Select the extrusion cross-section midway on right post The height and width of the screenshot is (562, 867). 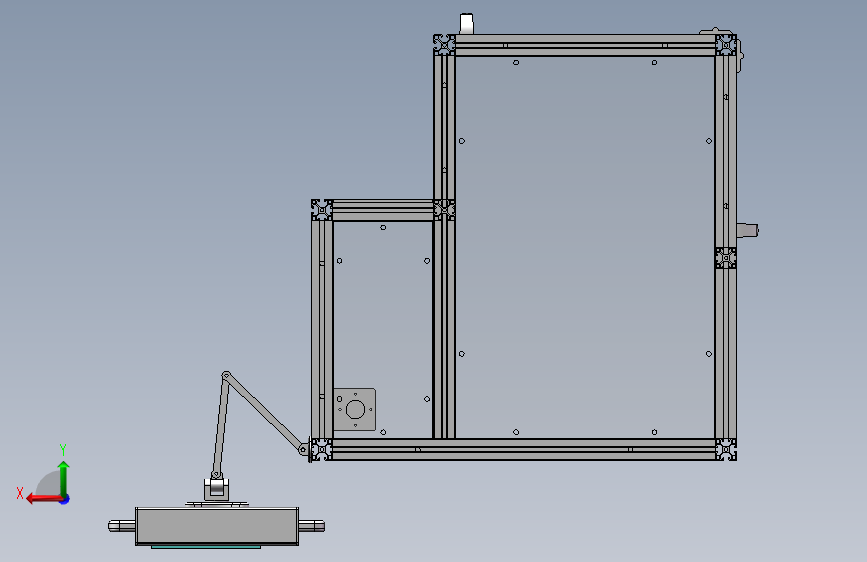[x=725, y=258]
